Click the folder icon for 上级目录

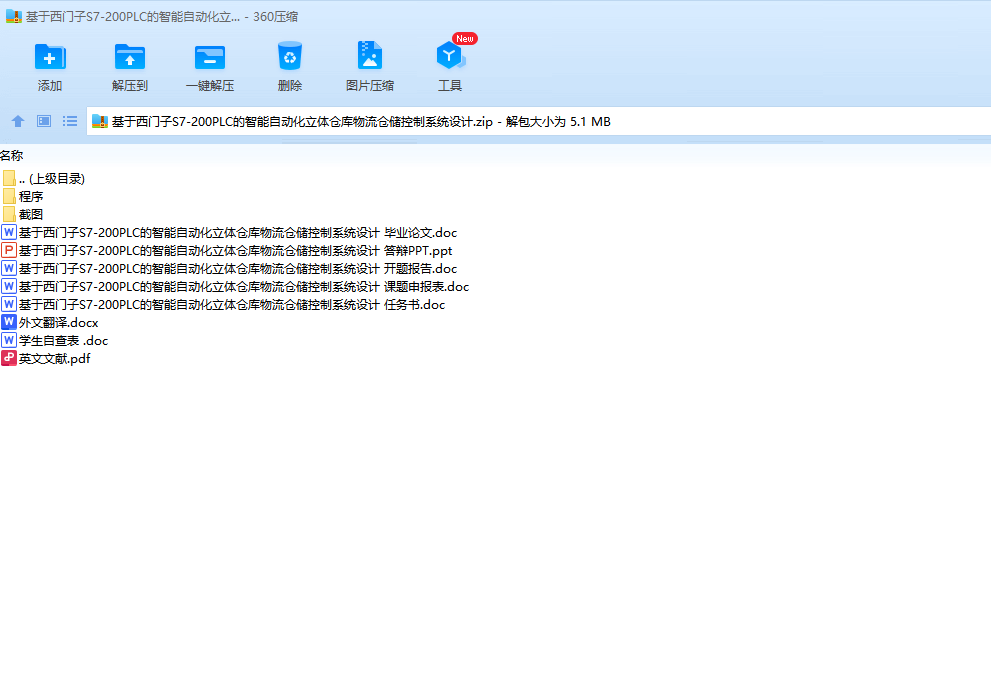(9, 178)
